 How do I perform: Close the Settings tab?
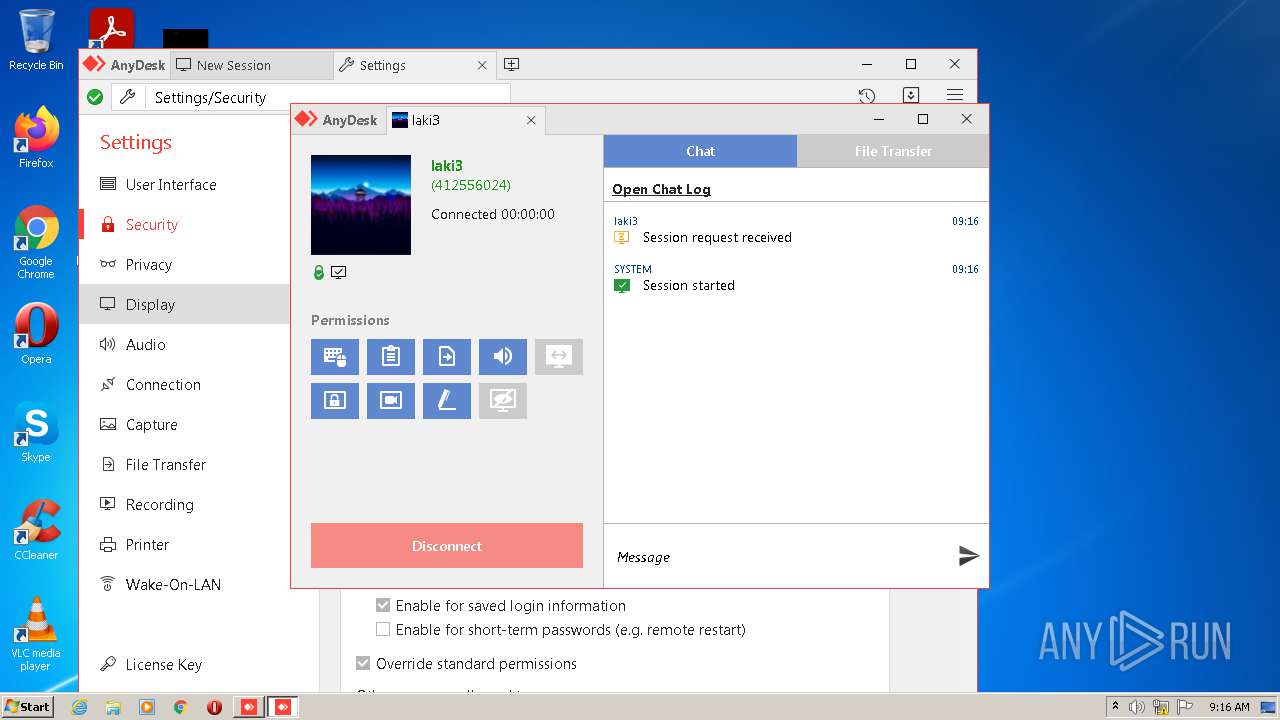pos(482,65)
